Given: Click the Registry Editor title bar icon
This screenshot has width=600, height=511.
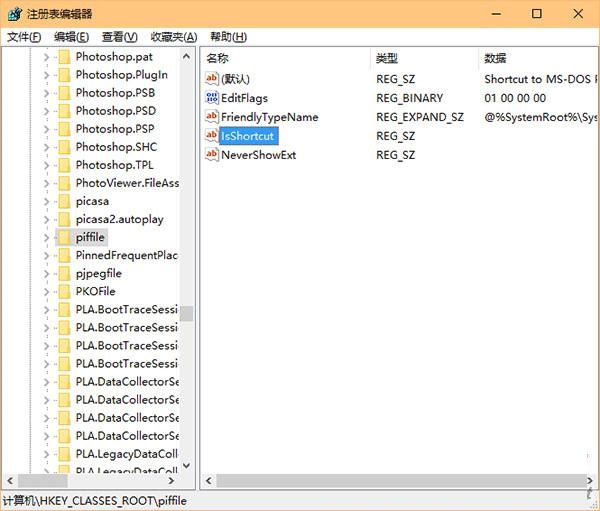Looking at the screenshot, I should coord(14,14).
